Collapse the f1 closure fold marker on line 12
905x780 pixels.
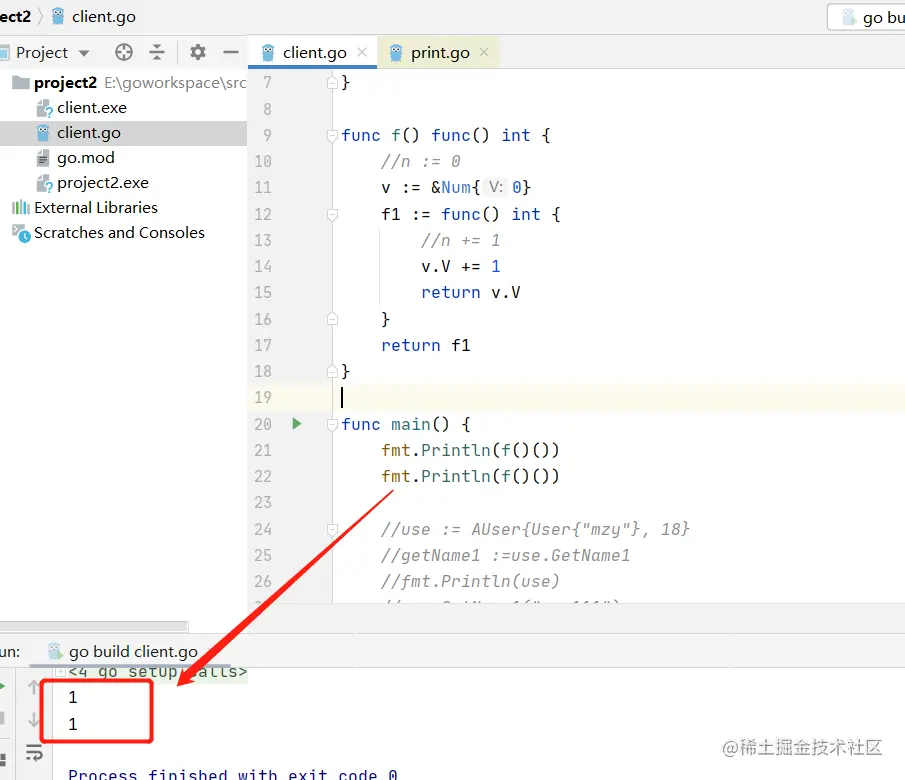pyautogui.click(x=332, y=215)
